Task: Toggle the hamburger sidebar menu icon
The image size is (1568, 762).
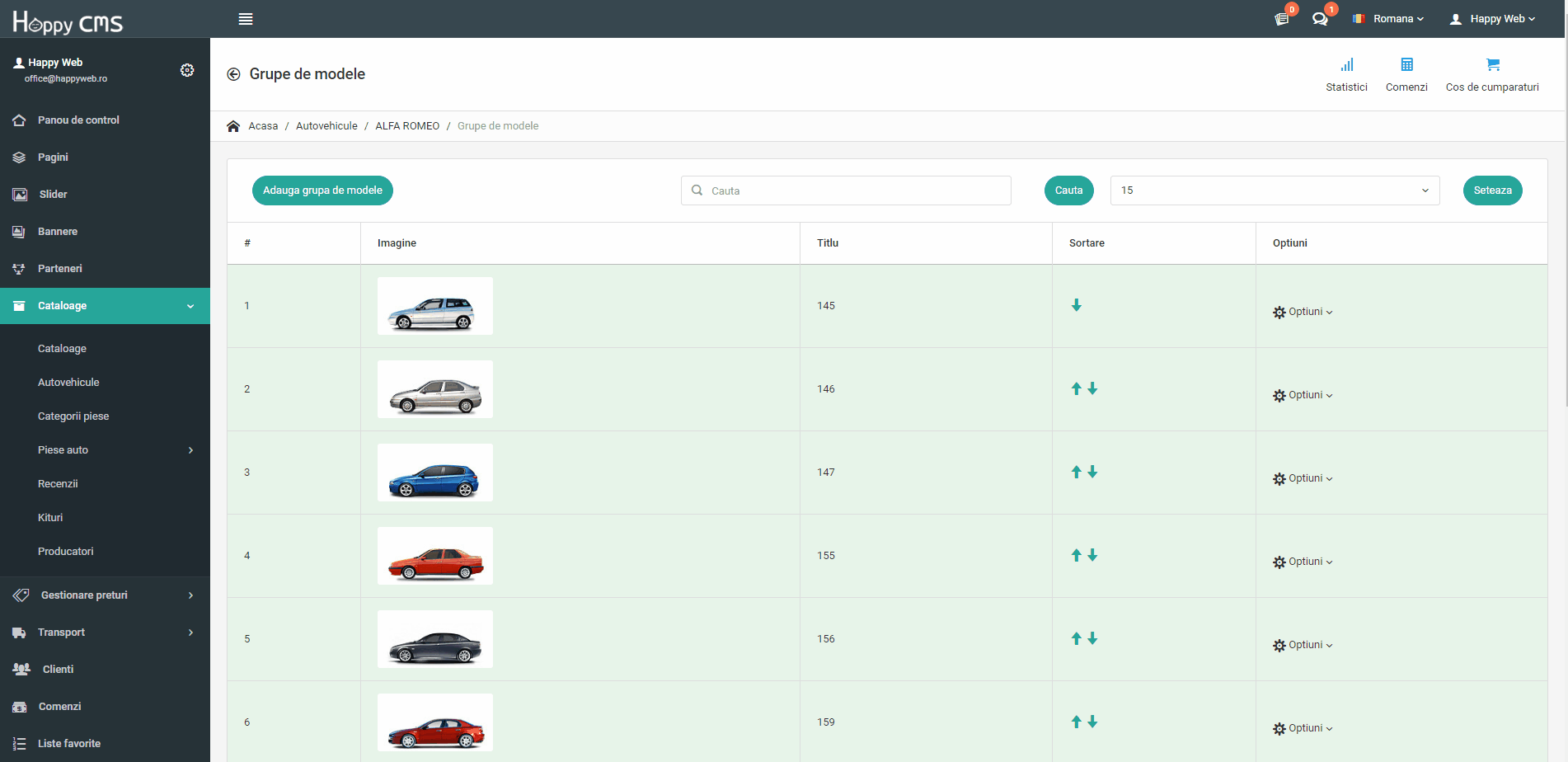Action: [x=246, y=19]
